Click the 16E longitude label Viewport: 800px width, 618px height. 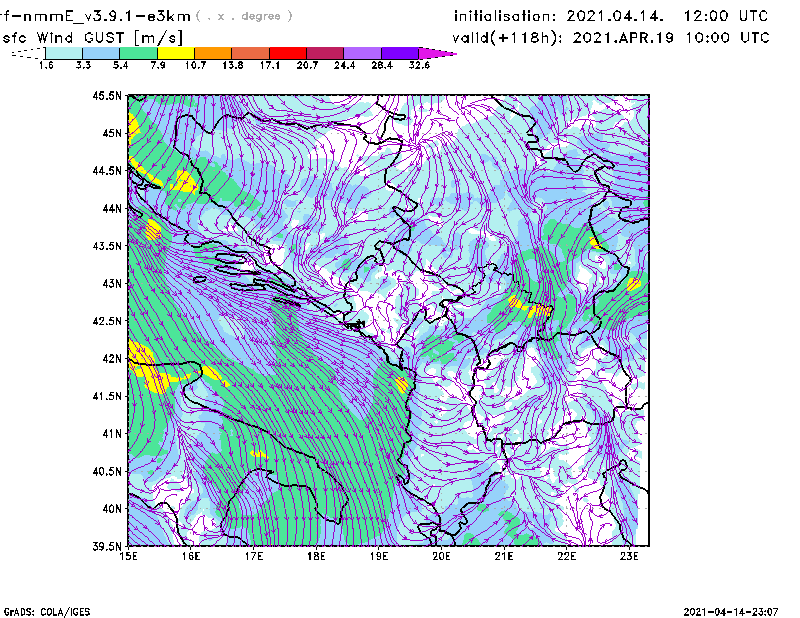191,556
